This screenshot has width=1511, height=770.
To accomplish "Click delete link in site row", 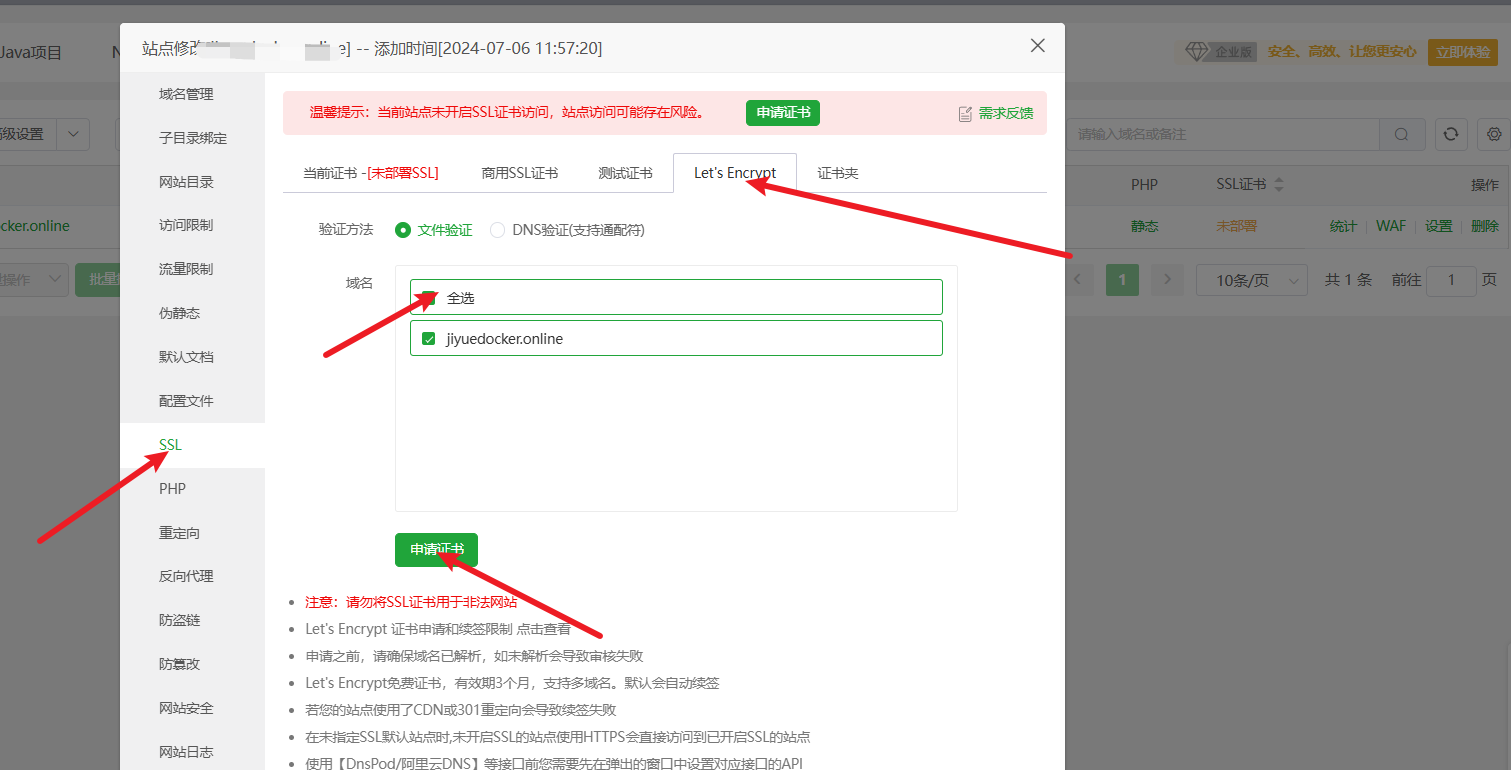I will coord(1485,226).
